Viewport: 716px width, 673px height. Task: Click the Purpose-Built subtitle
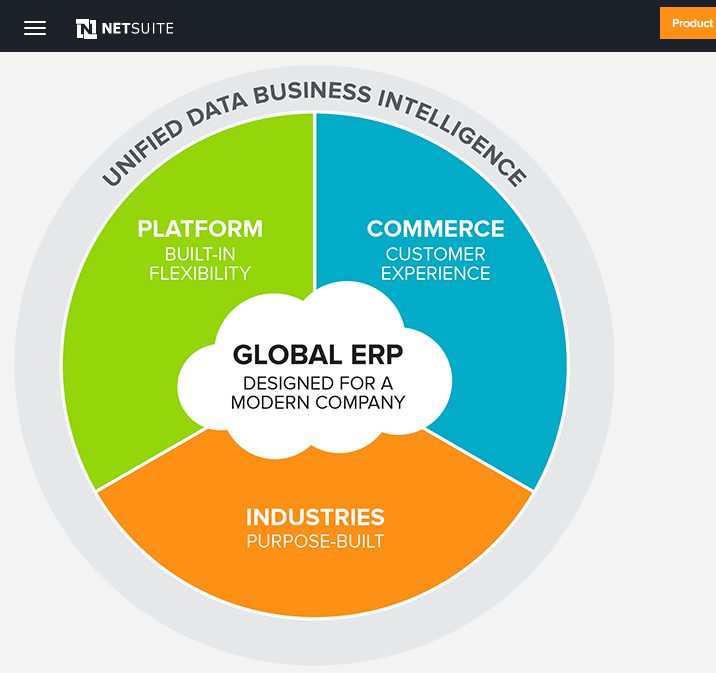point(315,542)
